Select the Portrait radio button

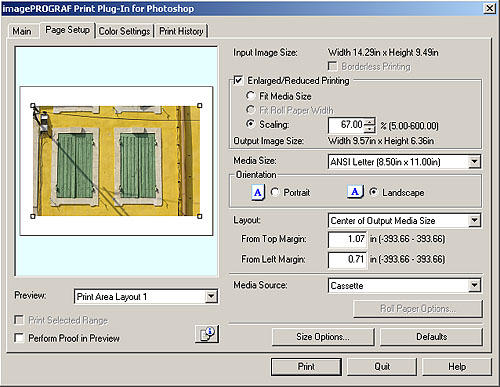pyautogui.click(x=275, y=192)
